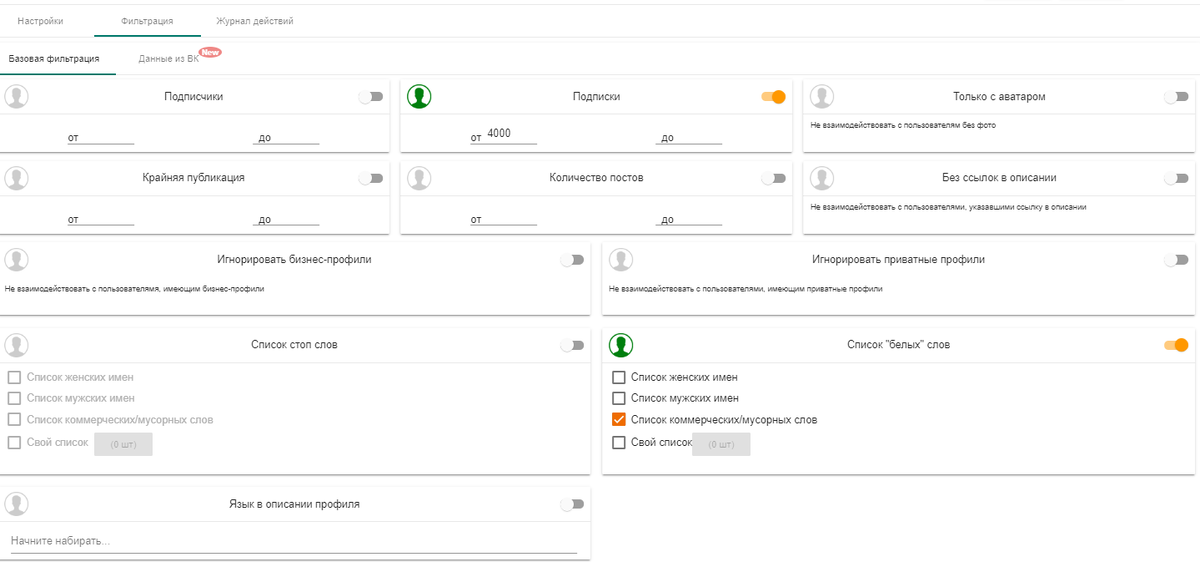Image resolution: width=1200 pixels, height=562 pixels.
Task: Click the avatar icon beside Количество постов
Action: pos(421,178)
